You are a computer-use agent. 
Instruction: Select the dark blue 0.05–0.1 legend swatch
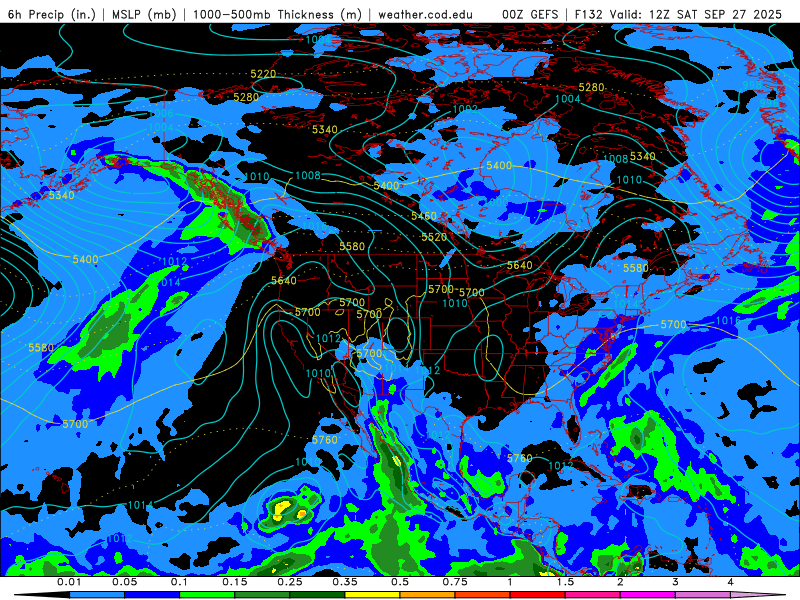pos(152,595)
